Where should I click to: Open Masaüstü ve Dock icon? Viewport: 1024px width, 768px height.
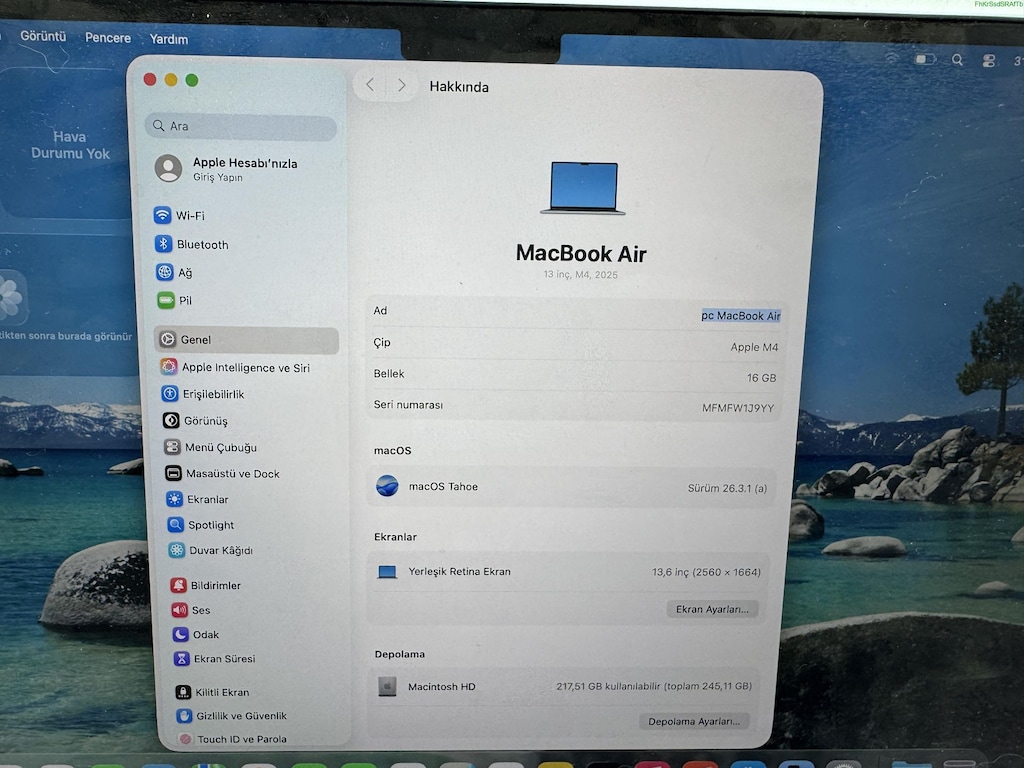(173, 473)
